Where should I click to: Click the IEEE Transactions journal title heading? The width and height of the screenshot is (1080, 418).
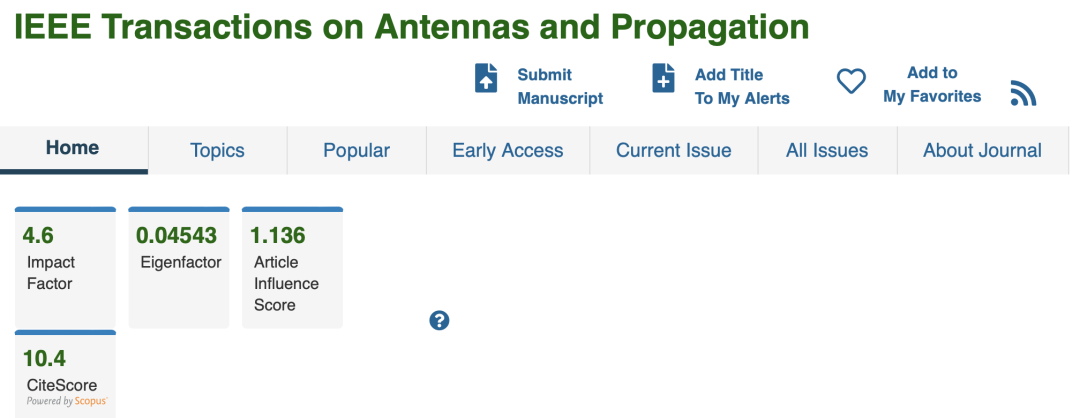(x=411, y=27)
